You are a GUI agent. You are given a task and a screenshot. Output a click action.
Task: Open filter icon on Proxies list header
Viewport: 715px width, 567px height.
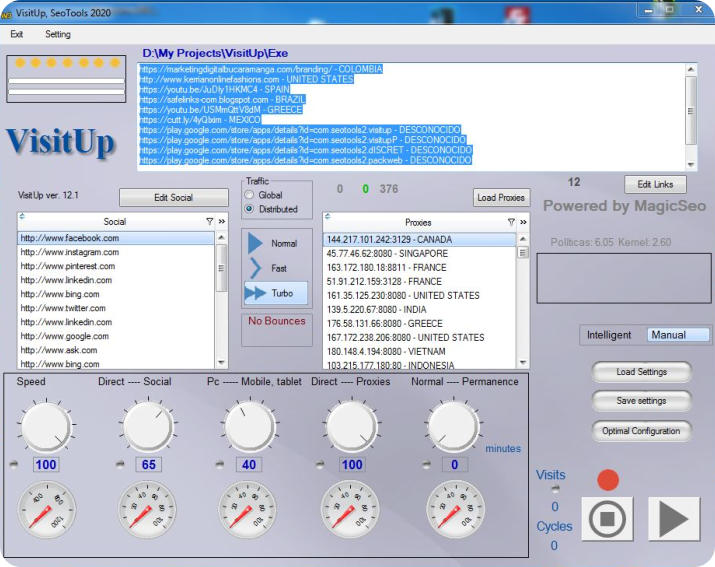pos(511,222)
